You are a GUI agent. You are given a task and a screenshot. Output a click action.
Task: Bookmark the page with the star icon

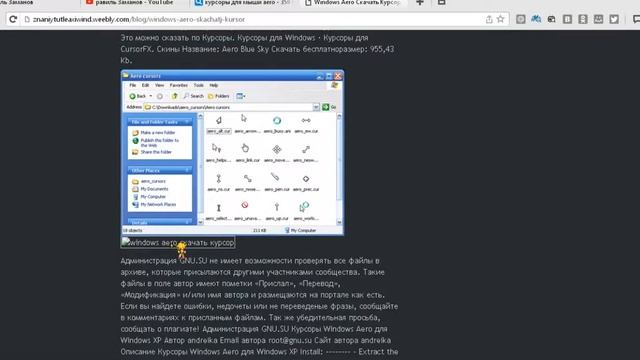[x=500, y=19]
